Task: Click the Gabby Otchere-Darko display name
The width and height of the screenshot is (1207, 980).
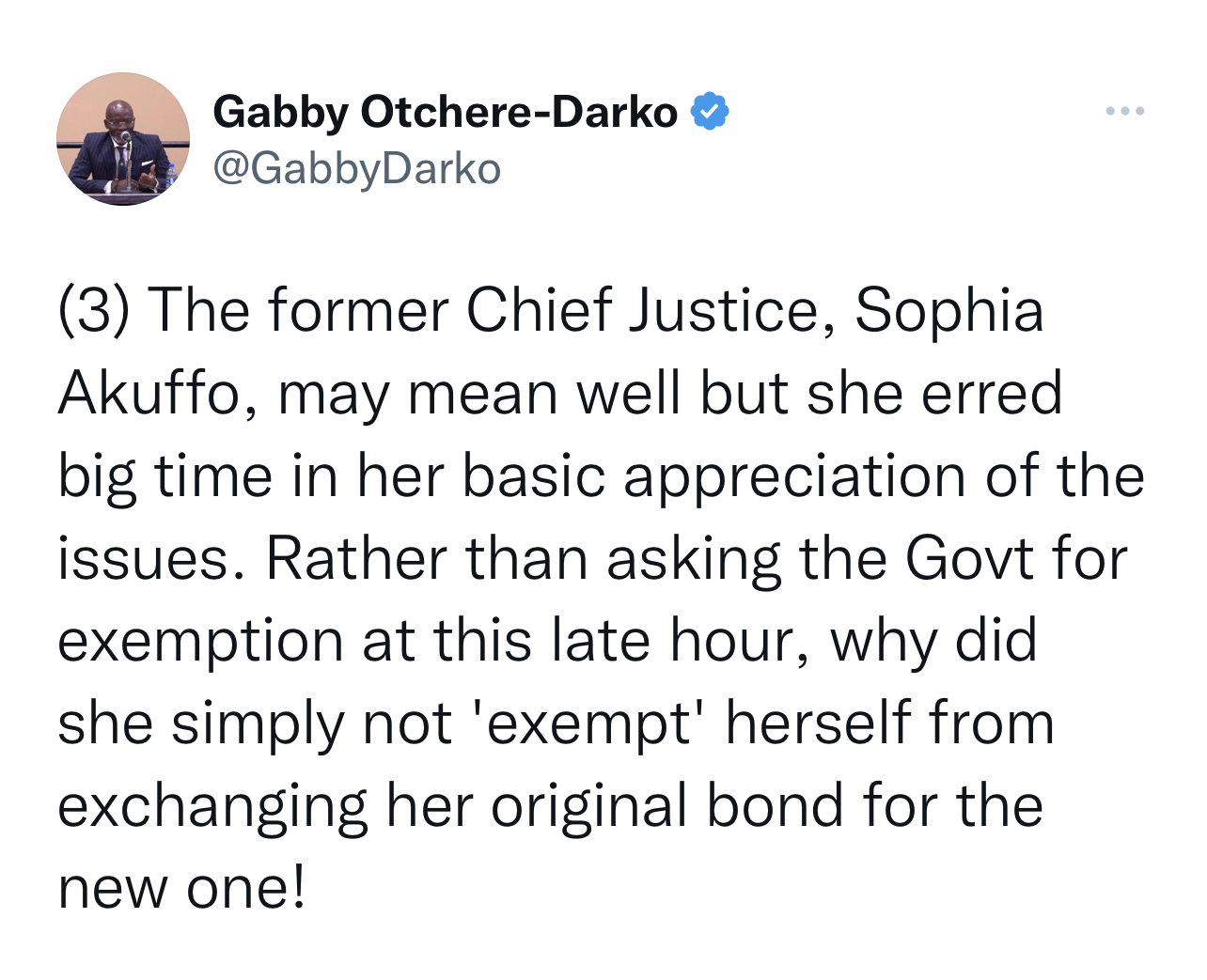Action: pos(445,112)
